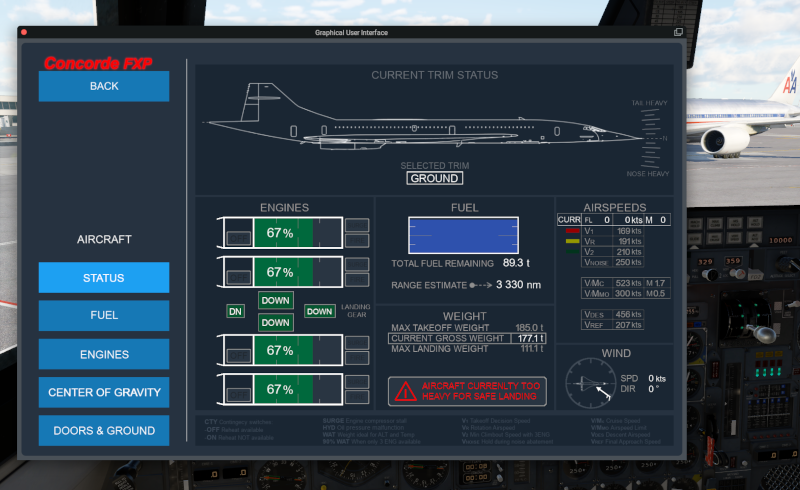This screenshot has width=800, height=490.
Task: Click the bottom engine's SURGE warning light
Action: click(x=357, y=382)
